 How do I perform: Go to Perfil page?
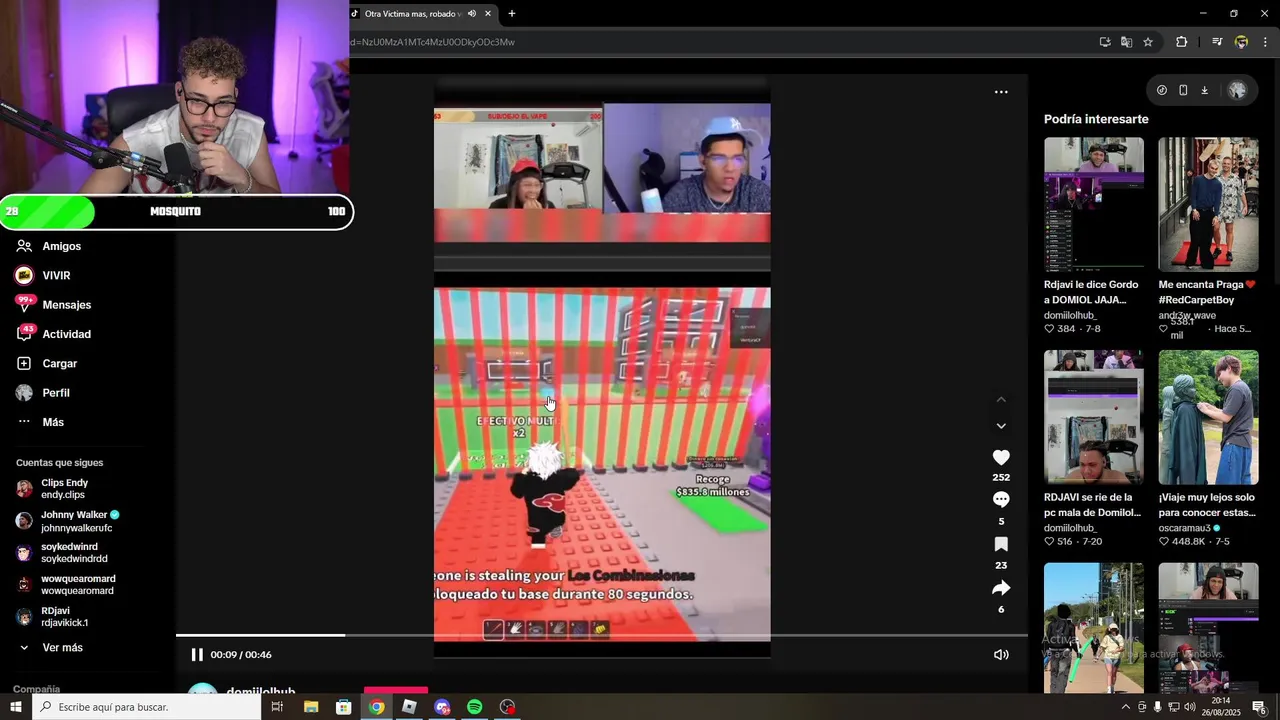tap(56, 393)
